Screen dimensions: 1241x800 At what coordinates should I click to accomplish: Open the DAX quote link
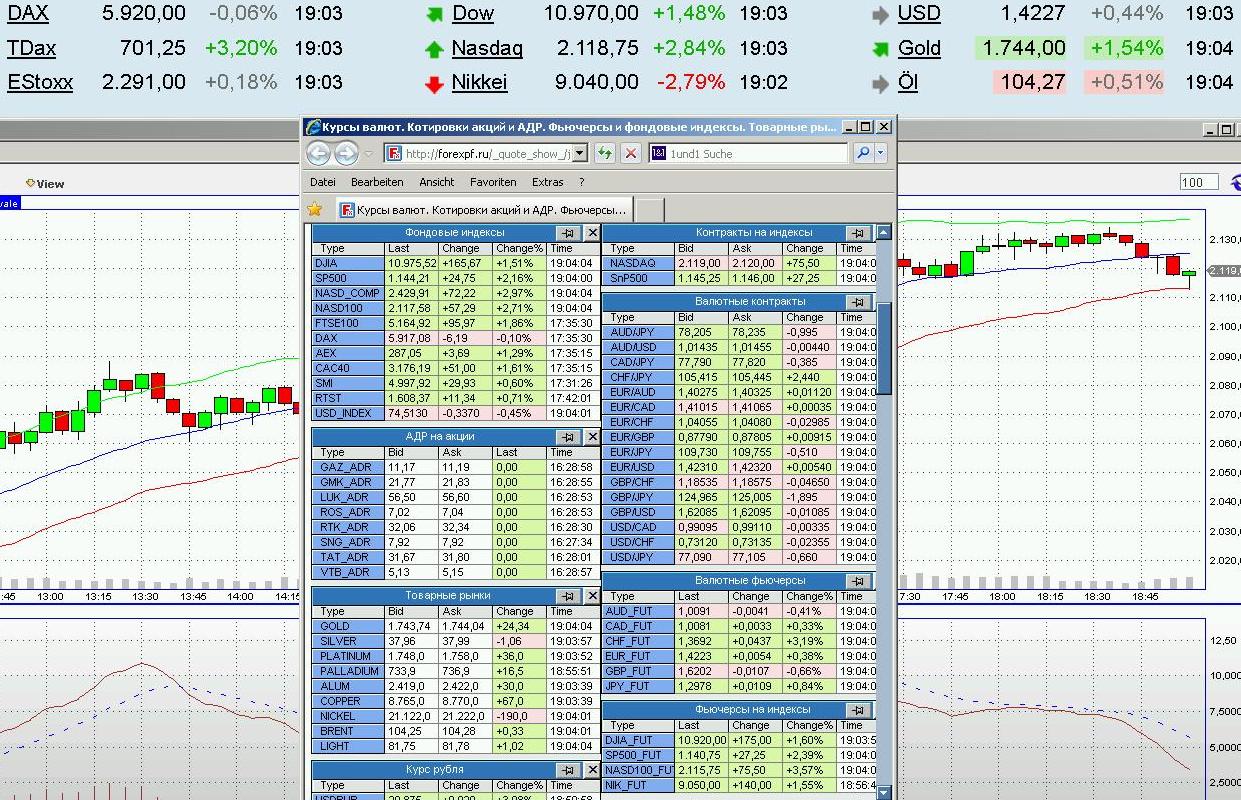28,14
